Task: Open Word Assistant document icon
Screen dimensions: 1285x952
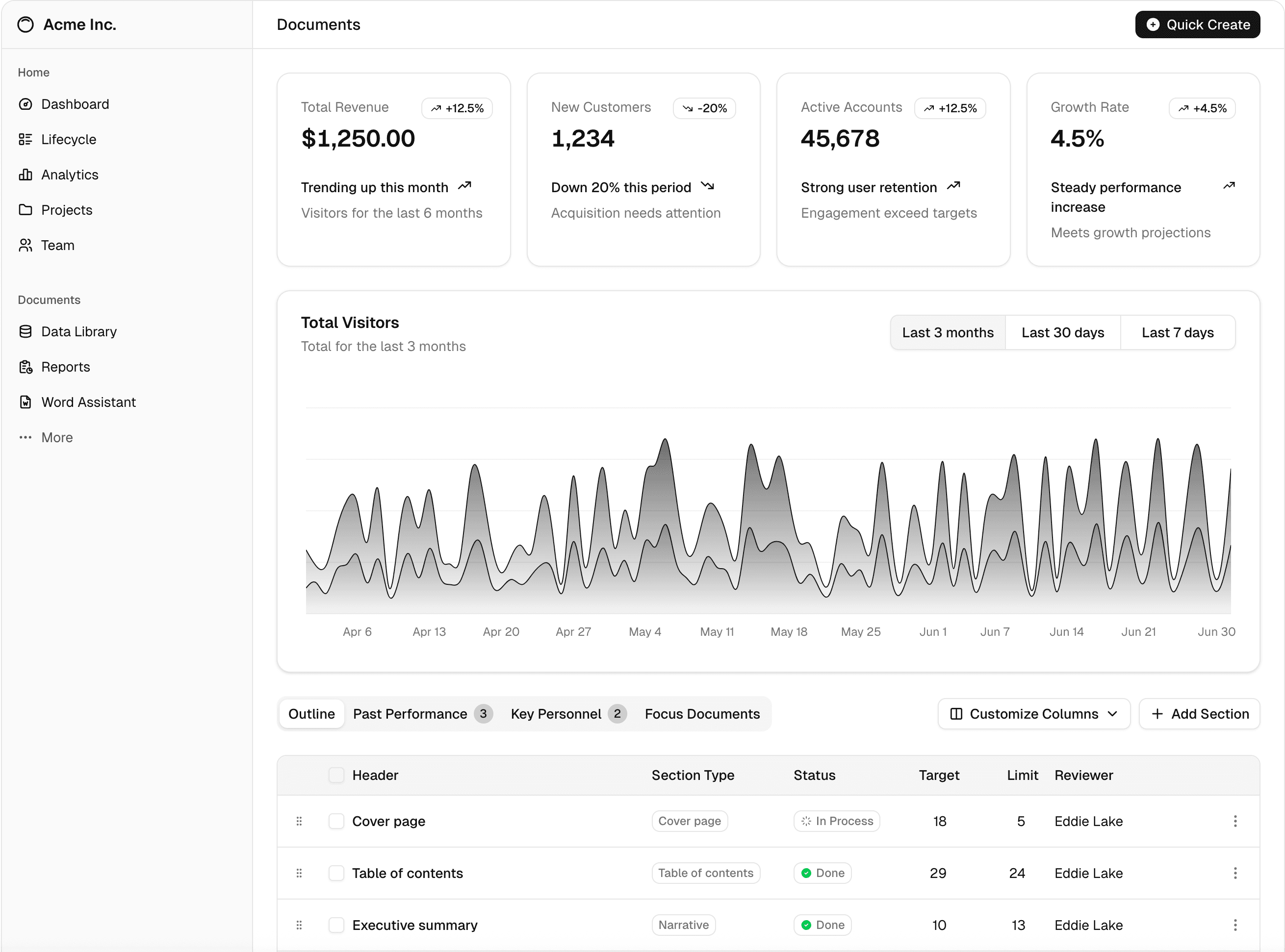Action: tap(26, 402)
